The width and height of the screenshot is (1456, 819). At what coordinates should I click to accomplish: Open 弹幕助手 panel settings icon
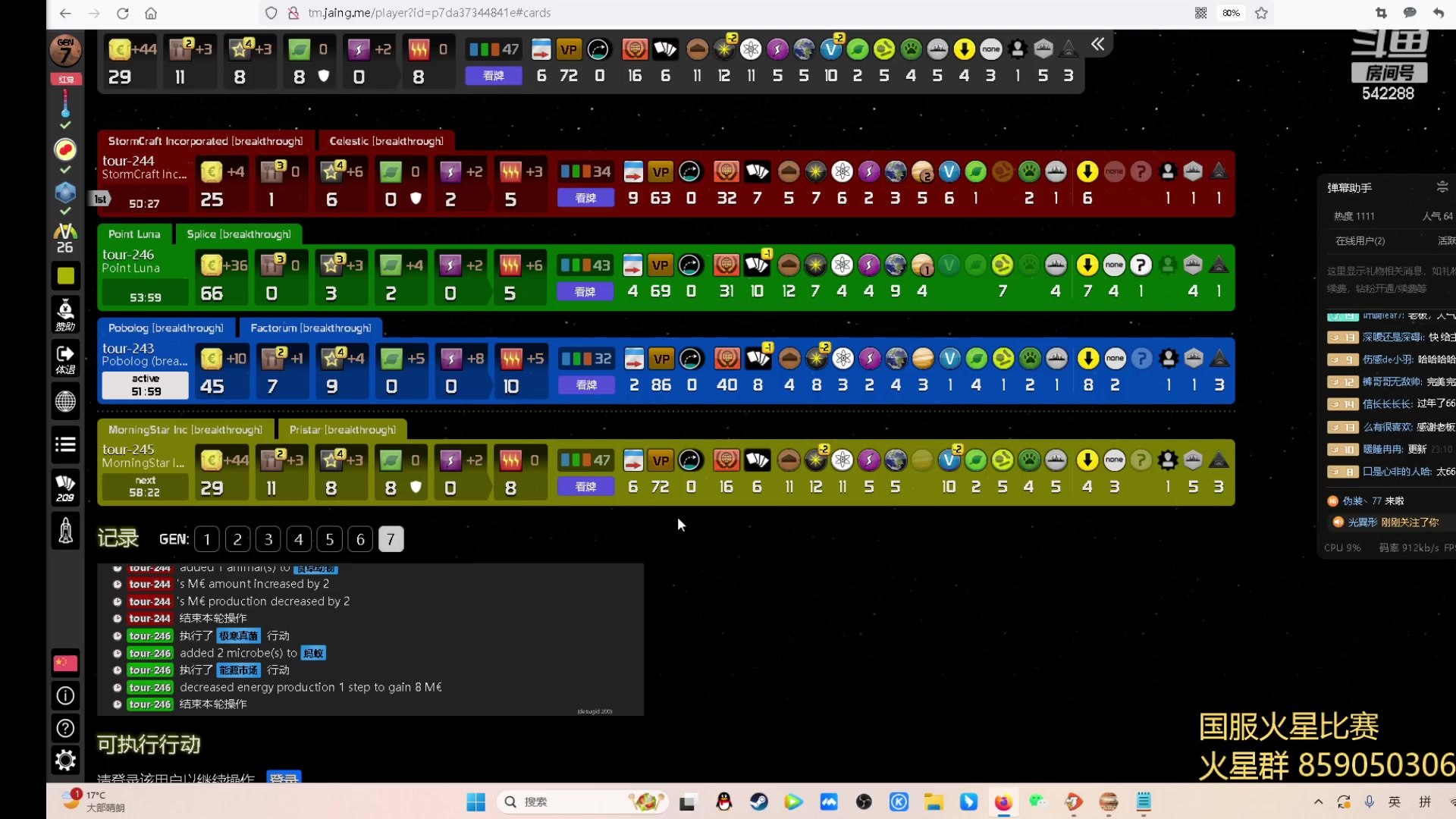[1442, 187]
